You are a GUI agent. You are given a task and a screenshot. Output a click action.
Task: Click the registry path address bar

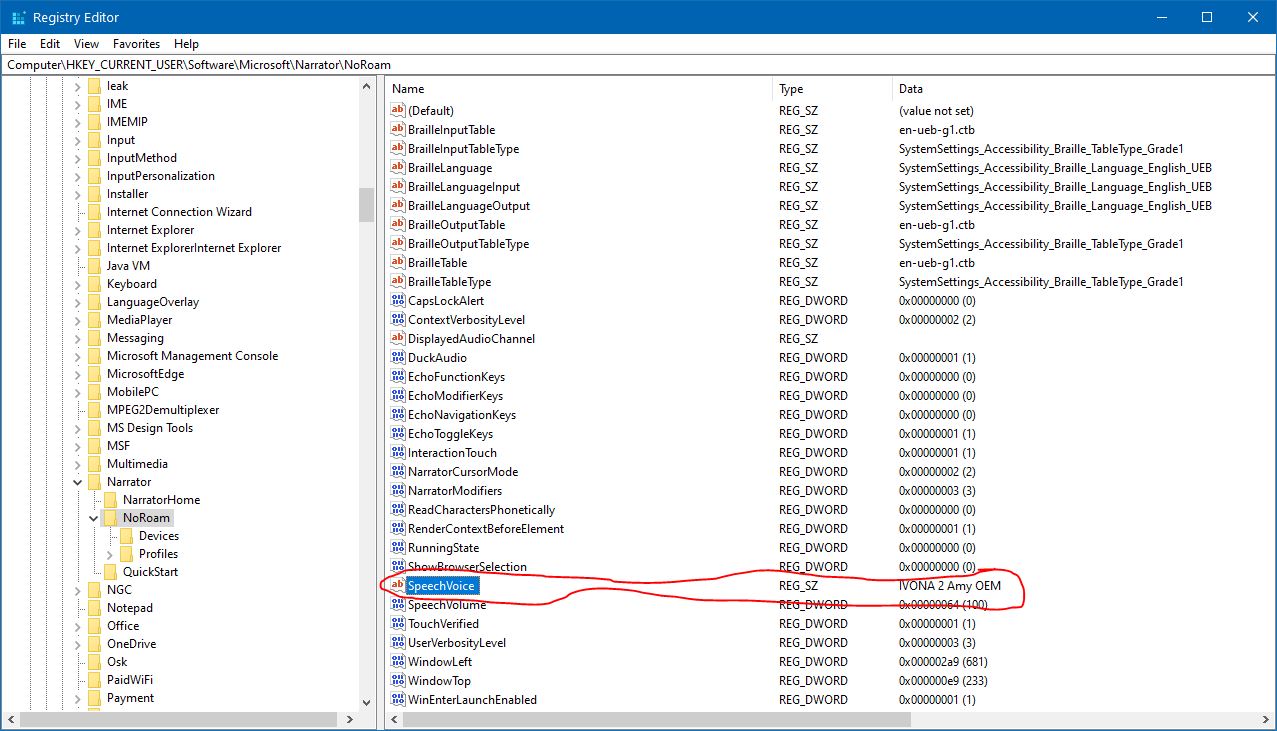[x=638, y=64]
